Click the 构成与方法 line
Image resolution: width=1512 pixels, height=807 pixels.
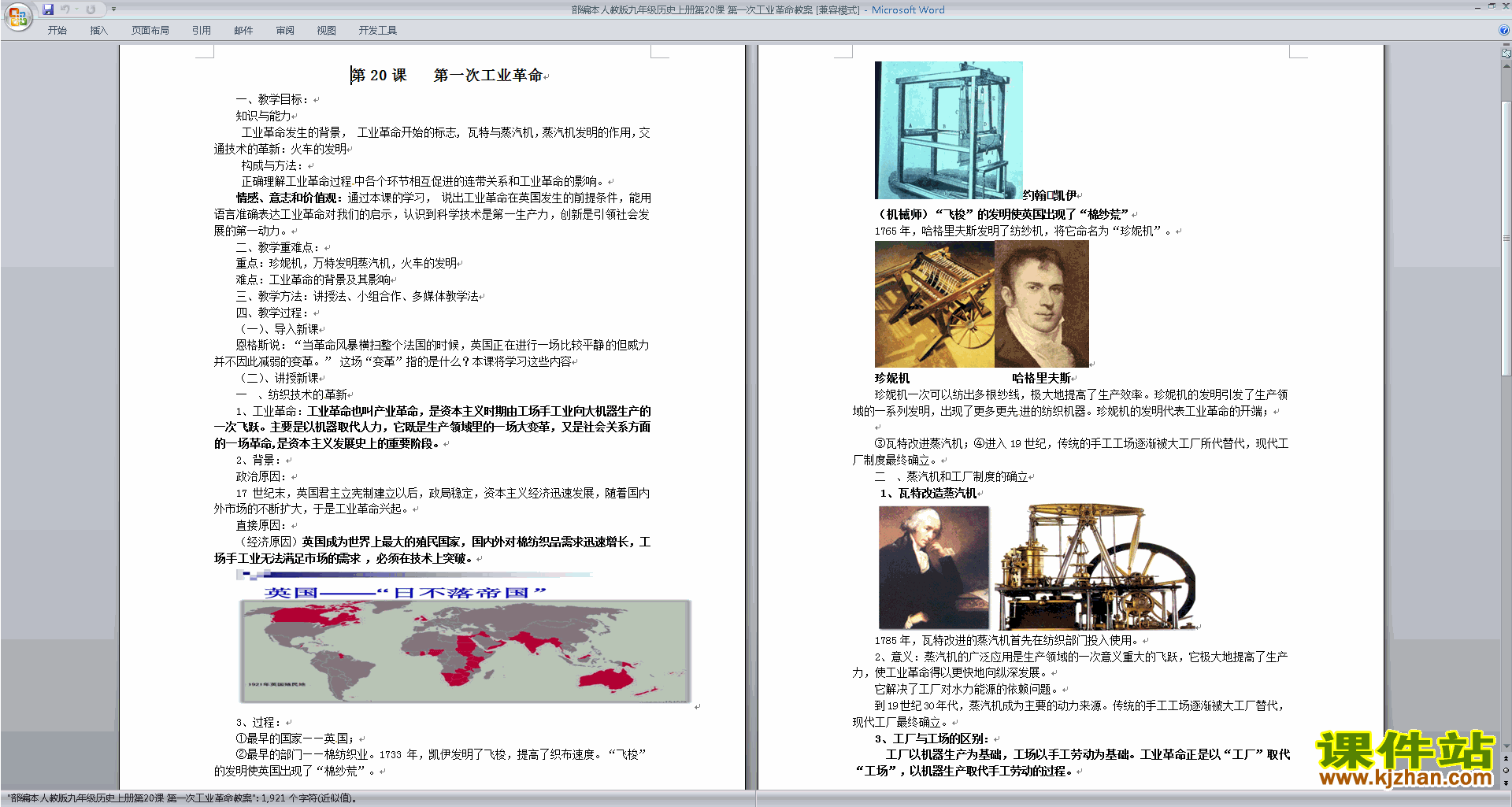272,165
